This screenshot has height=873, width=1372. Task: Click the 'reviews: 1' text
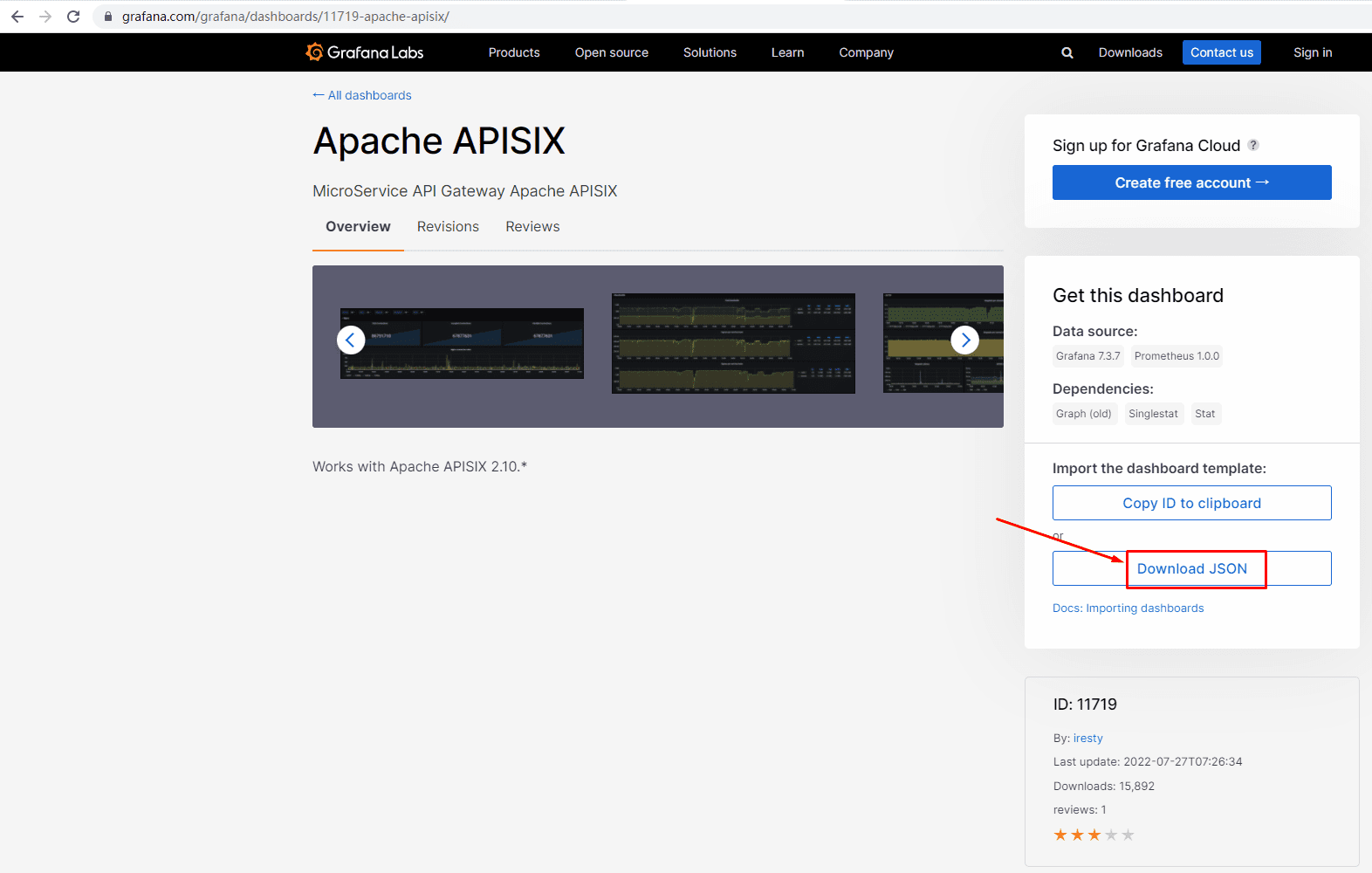click(x=1080, y=810)
